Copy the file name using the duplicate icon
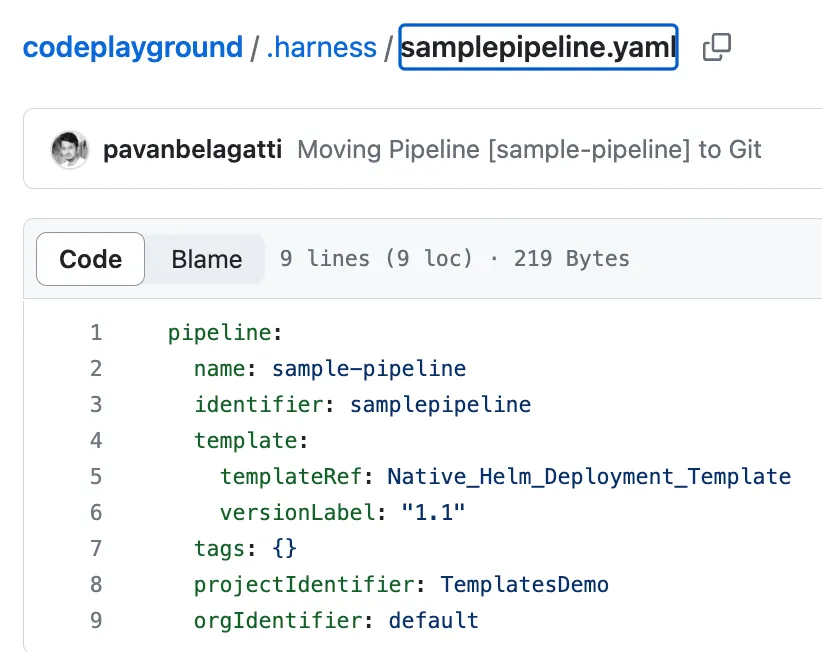This screenshot has width=822, height=652. tap(716, 47)
